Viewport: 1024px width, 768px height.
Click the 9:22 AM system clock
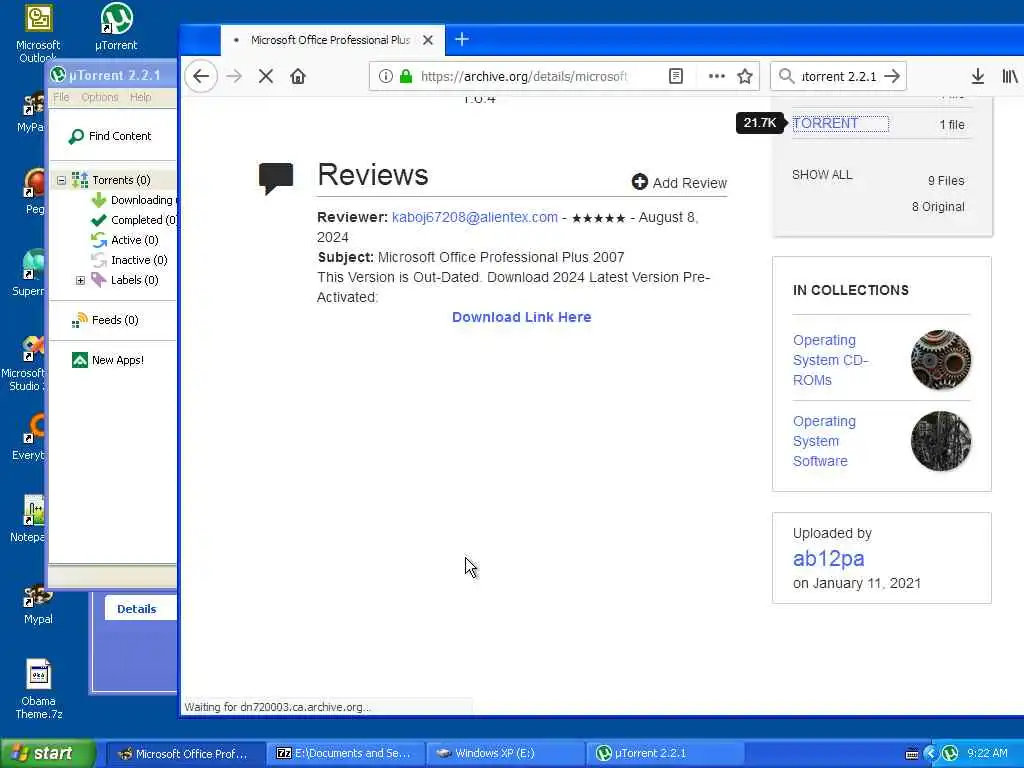pos(987,754)
